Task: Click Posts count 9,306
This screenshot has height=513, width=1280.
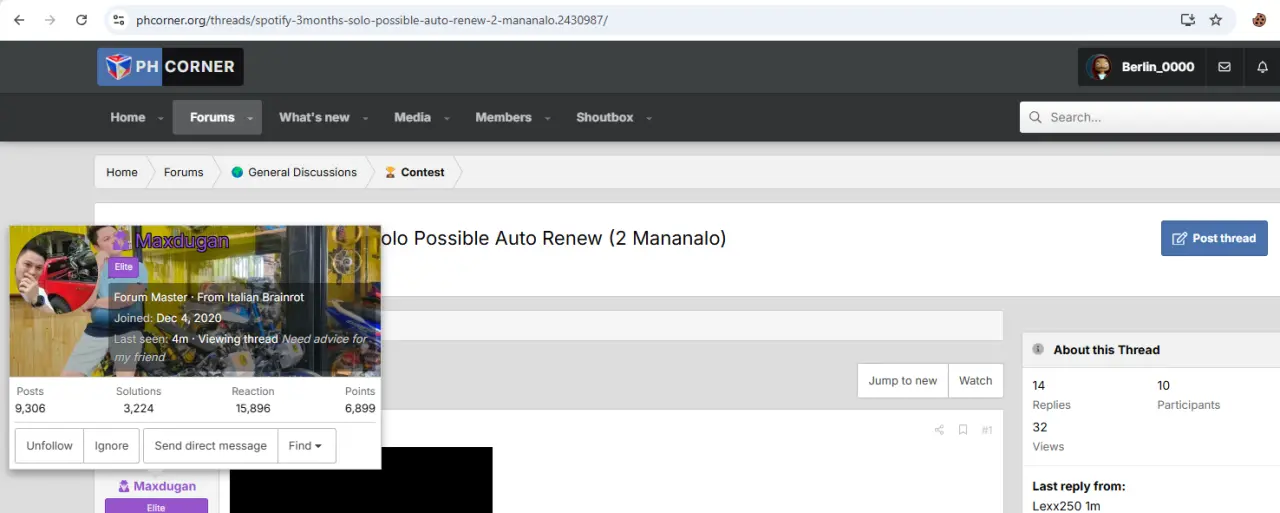Action: point(30,408)
